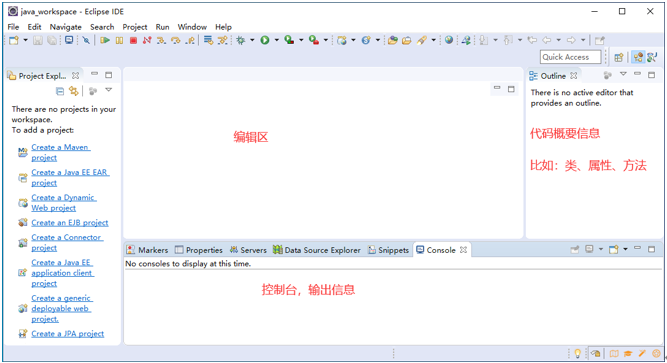Viewport: 667px width, 363px height.
Task: Open the Run configurations dropdown arrow
Action: 276,40
